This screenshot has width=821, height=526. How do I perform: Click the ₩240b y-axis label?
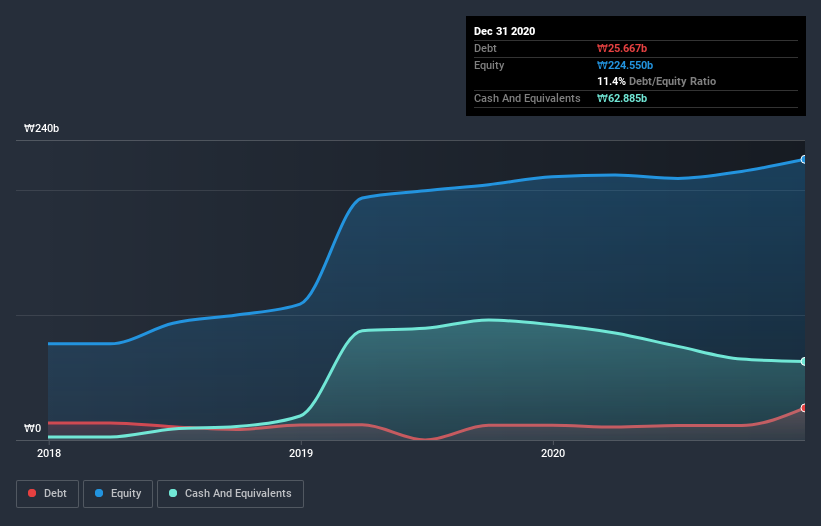point(41,128)
